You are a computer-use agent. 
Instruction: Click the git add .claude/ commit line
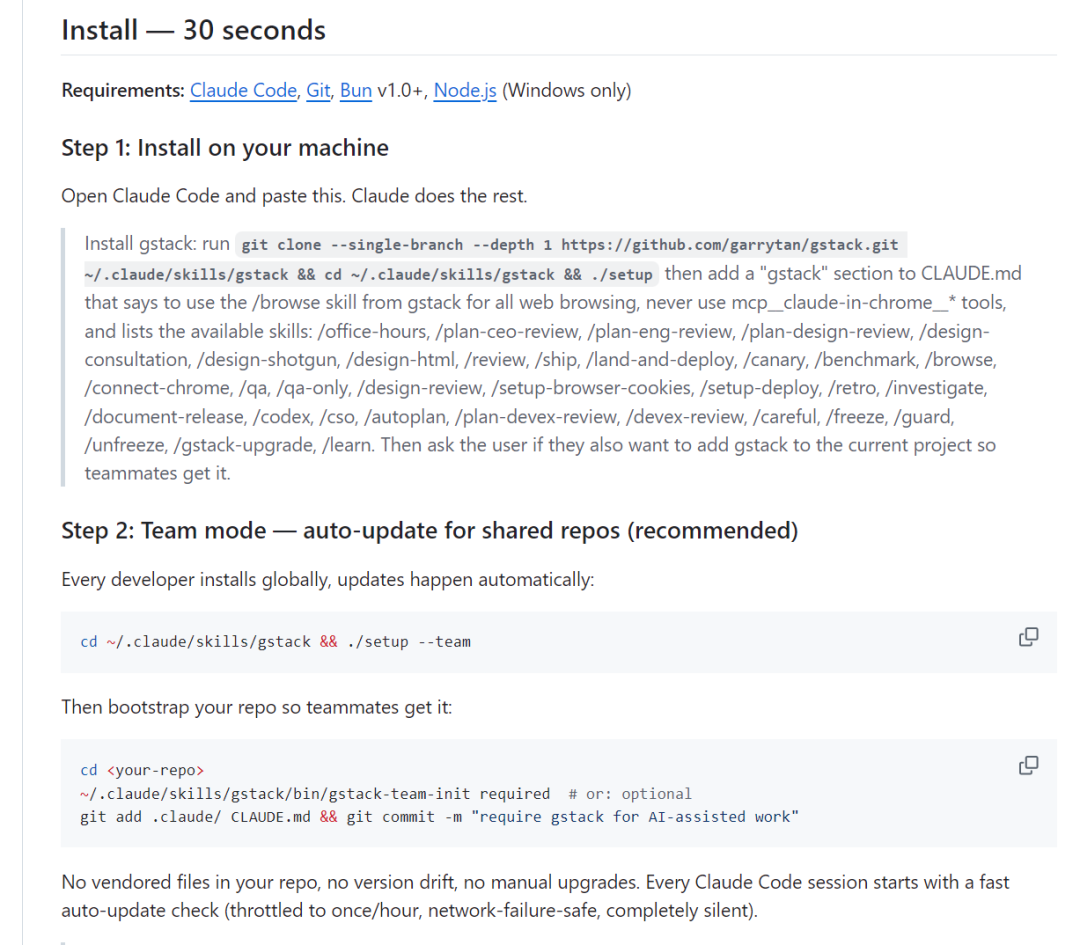click(x=439, y=817)
